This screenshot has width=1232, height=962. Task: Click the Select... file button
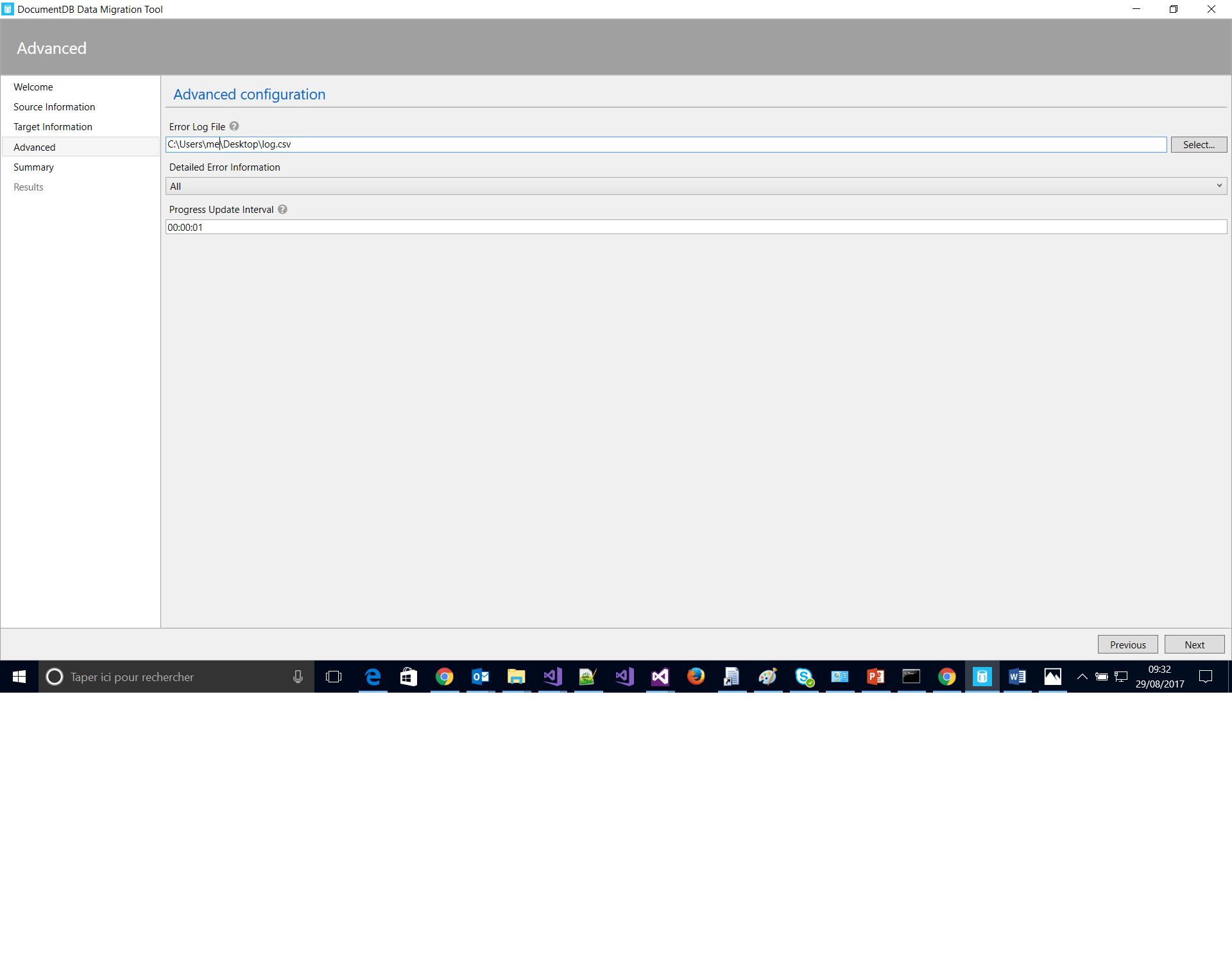pos(1199,145)
